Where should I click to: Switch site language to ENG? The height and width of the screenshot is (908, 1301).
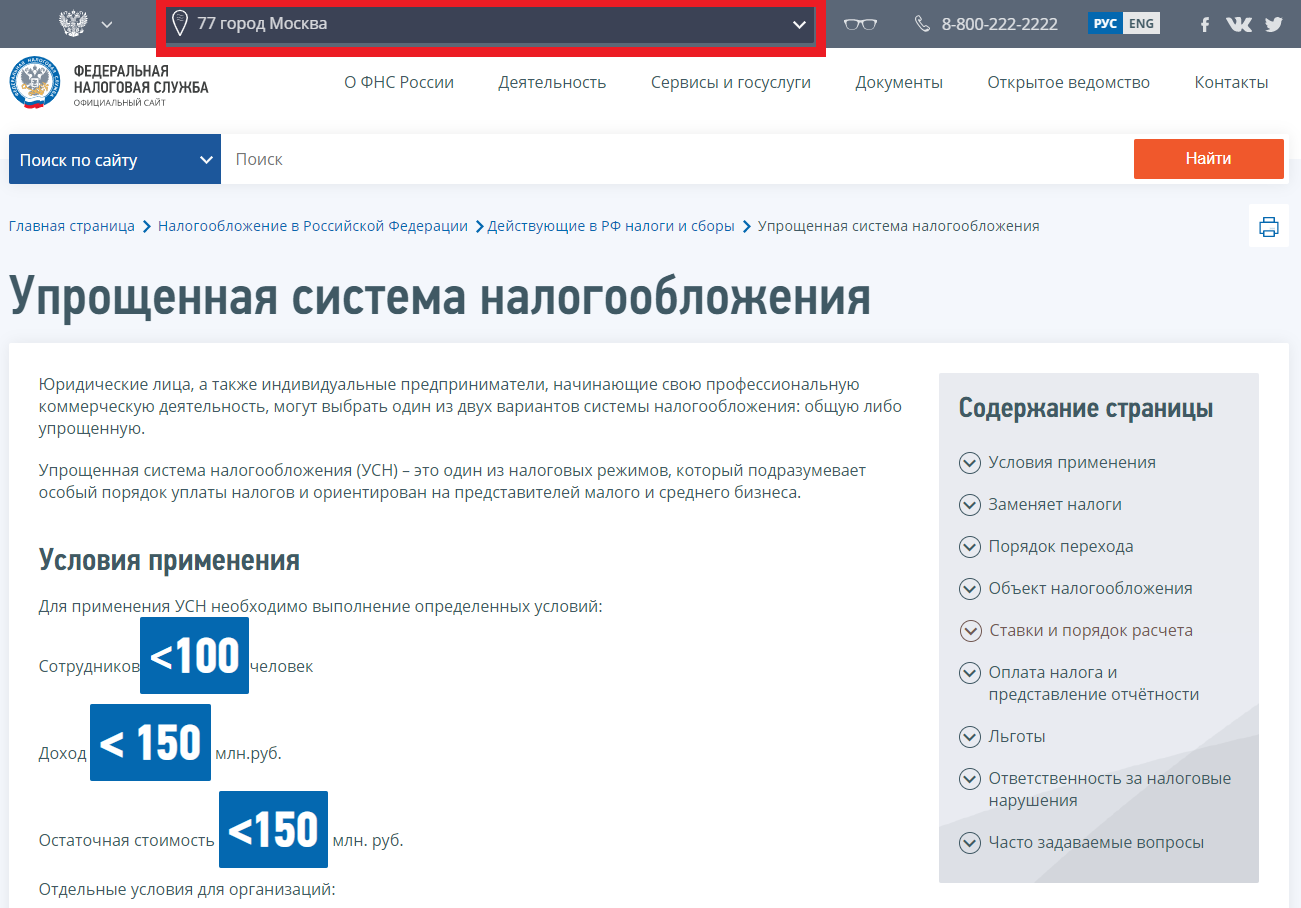point(1141,24)
